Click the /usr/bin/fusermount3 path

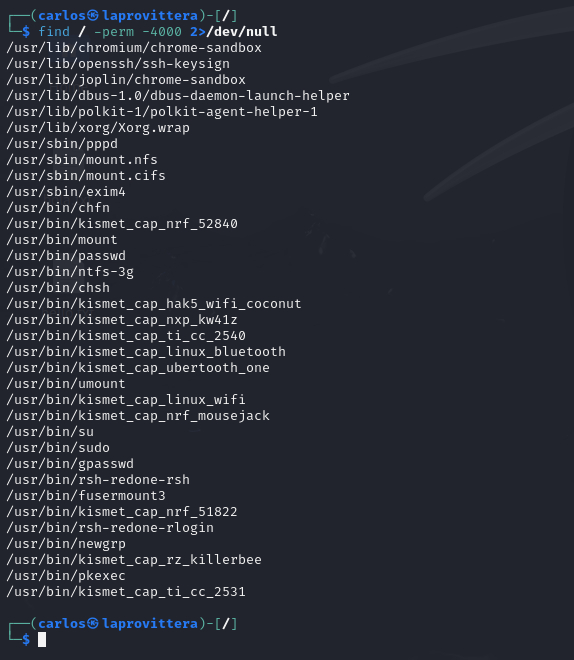point(86,496)
